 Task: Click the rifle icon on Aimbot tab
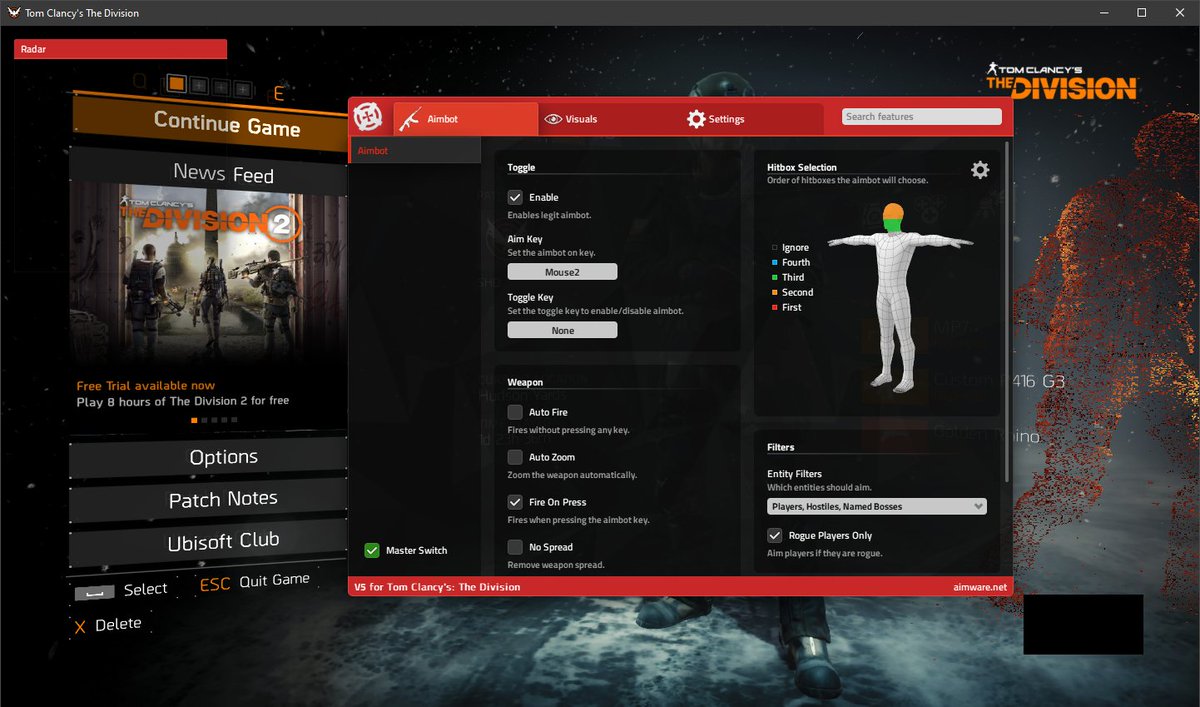[409, 119]
